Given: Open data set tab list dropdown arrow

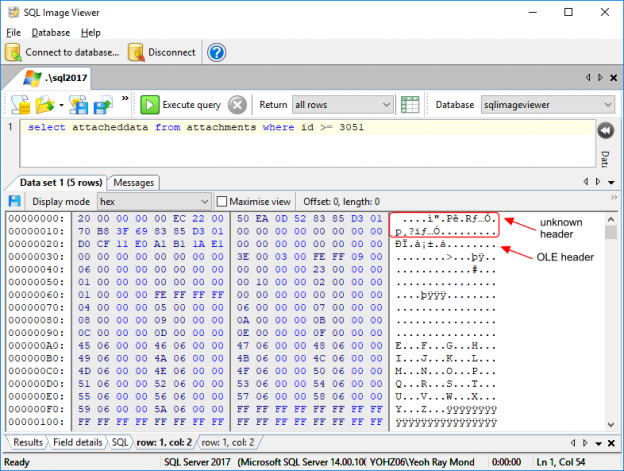Looking at the screenshot, I should pos(611,183).
